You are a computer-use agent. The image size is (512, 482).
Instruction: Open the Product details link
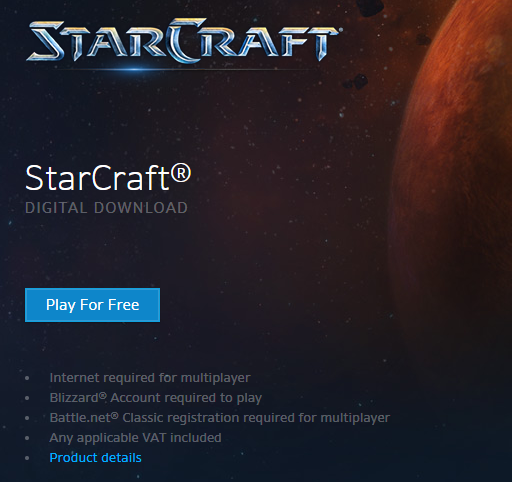(x=95, y=458)
